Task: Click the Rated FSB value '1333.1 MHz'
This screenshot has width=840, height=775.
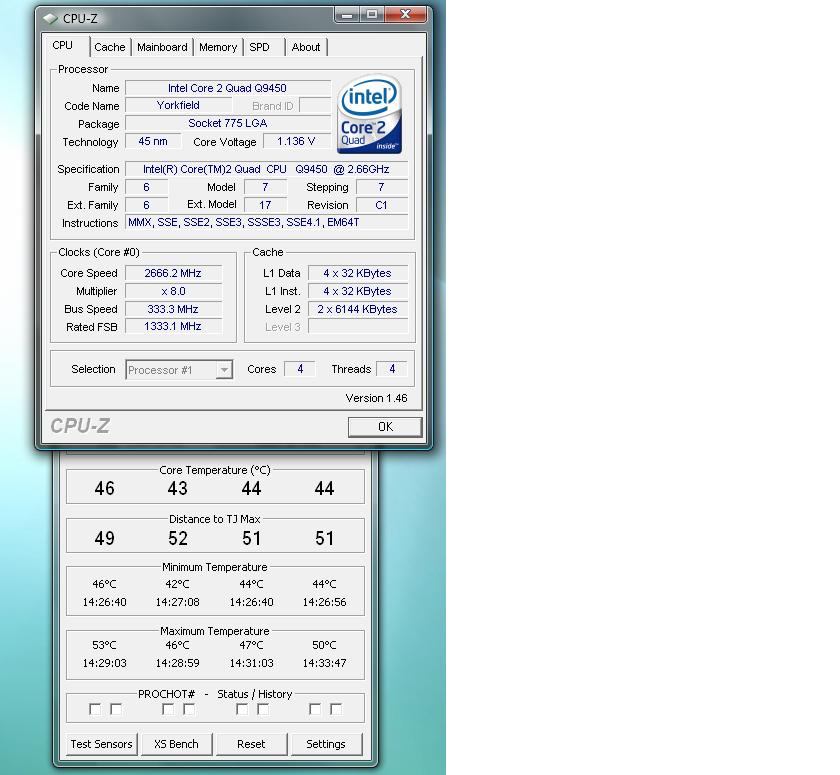Action: click(x=173, y=326)
